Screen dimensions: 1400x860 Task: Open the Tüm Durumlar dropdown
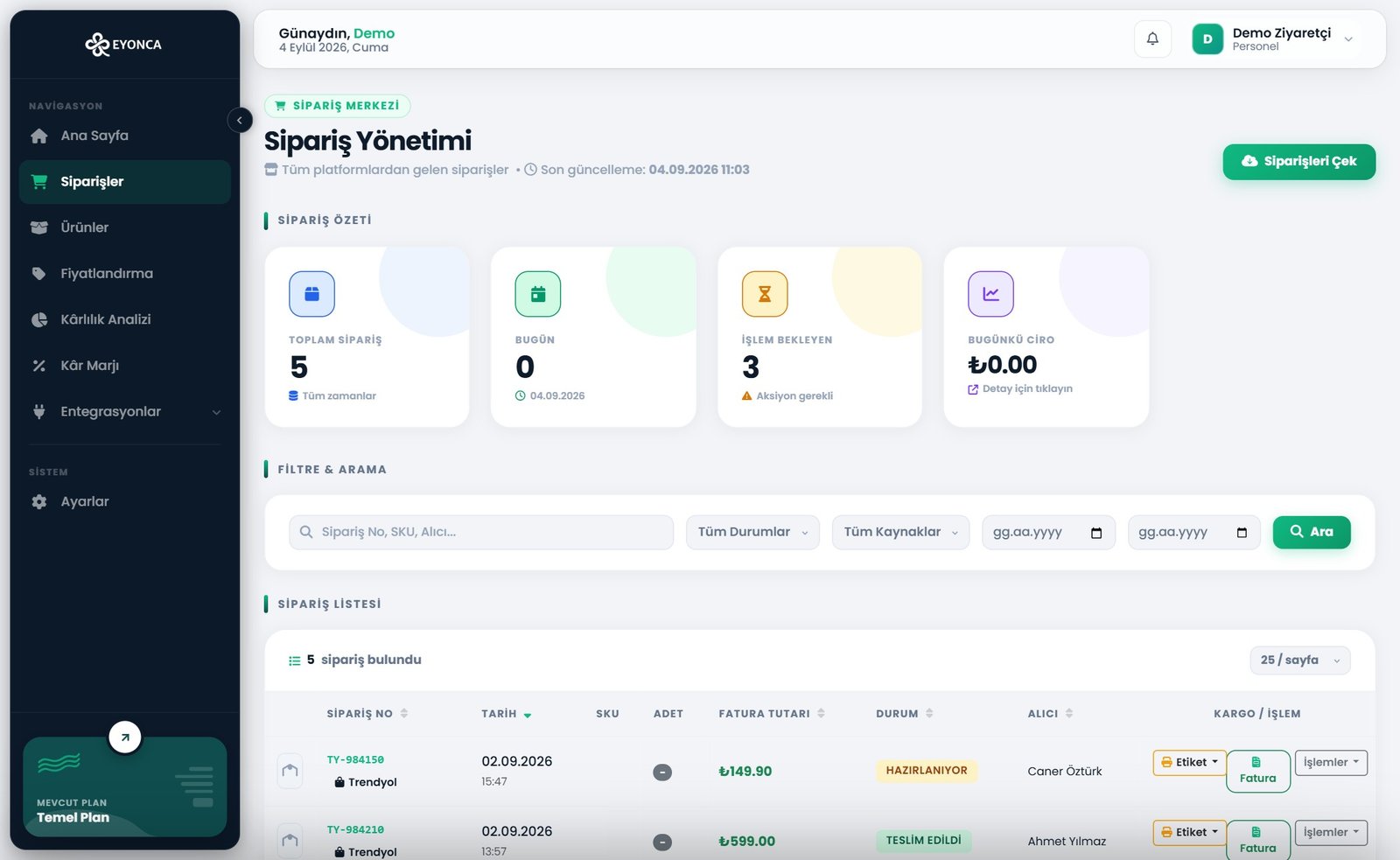752,532
